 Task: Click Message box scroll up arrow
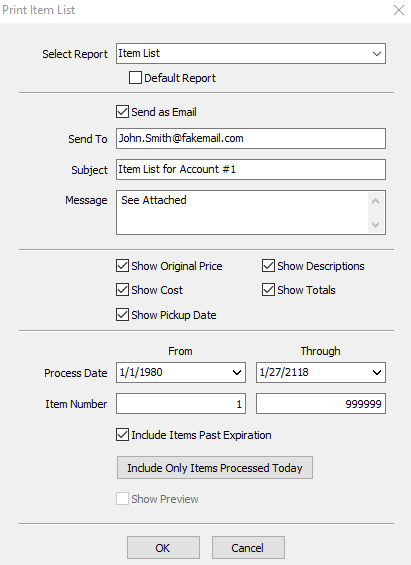(375, 201)
